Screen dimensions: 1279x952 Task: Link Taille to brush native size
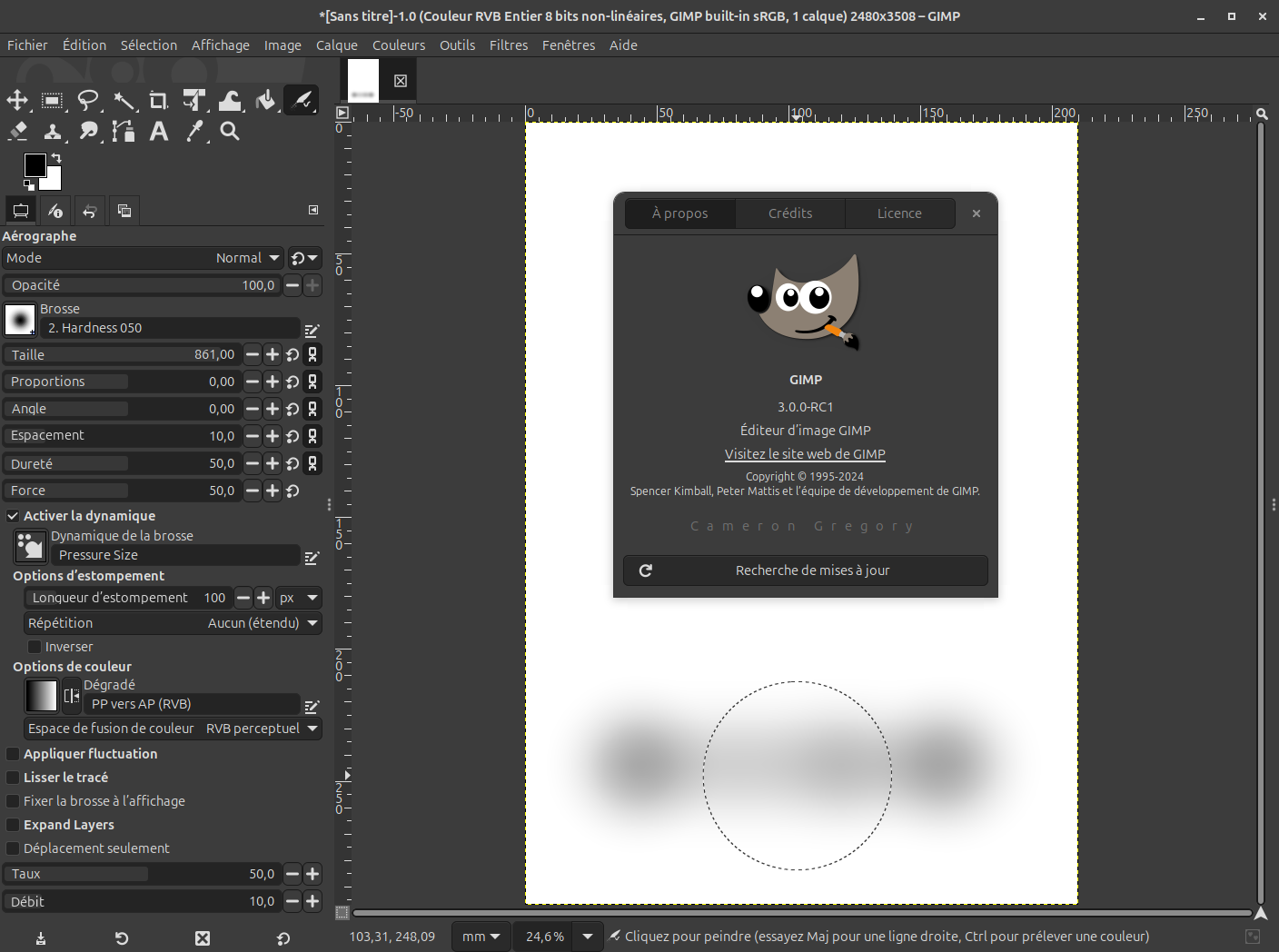coord(312,355)
